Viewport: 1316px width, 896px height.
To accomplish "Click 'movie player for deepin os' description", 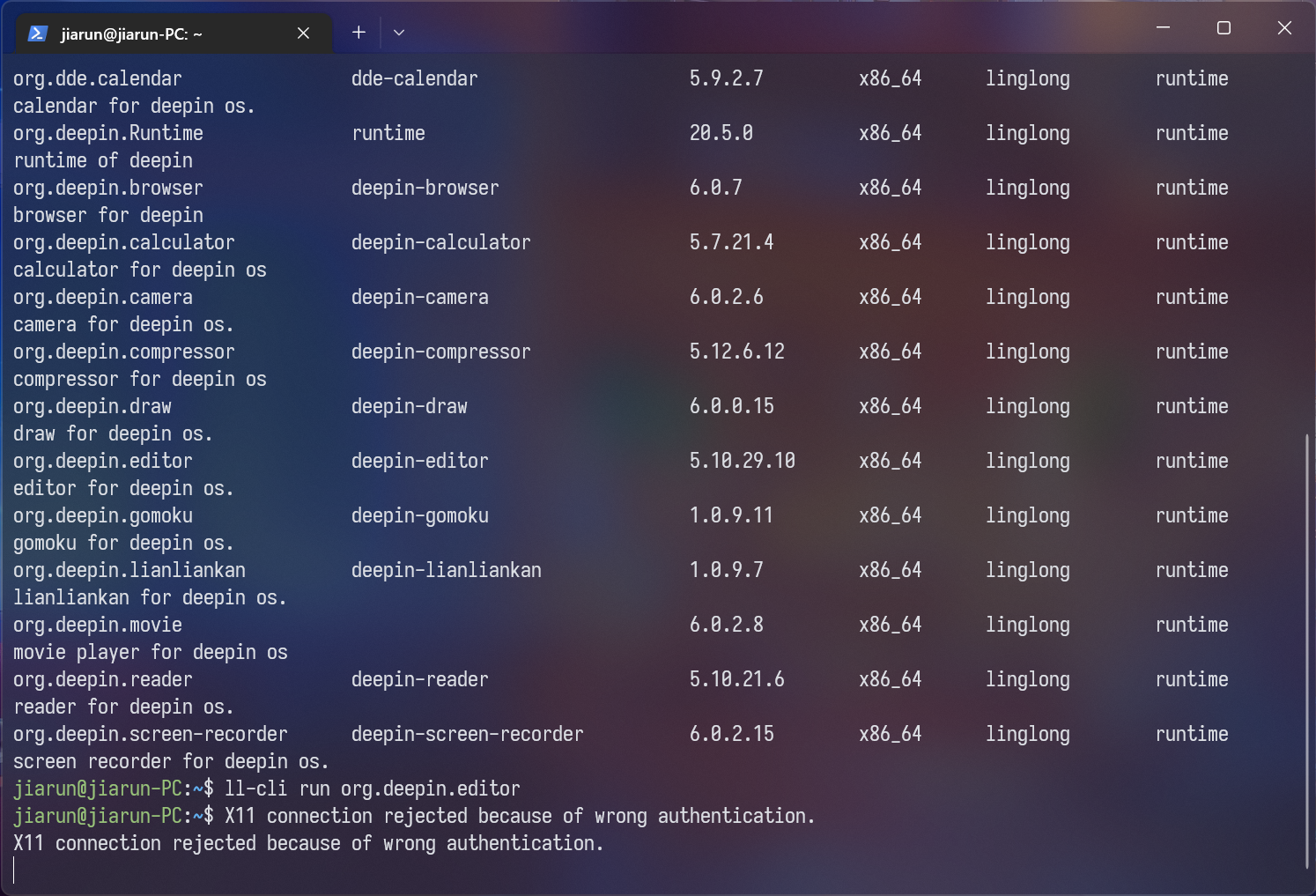I will 151,652.
